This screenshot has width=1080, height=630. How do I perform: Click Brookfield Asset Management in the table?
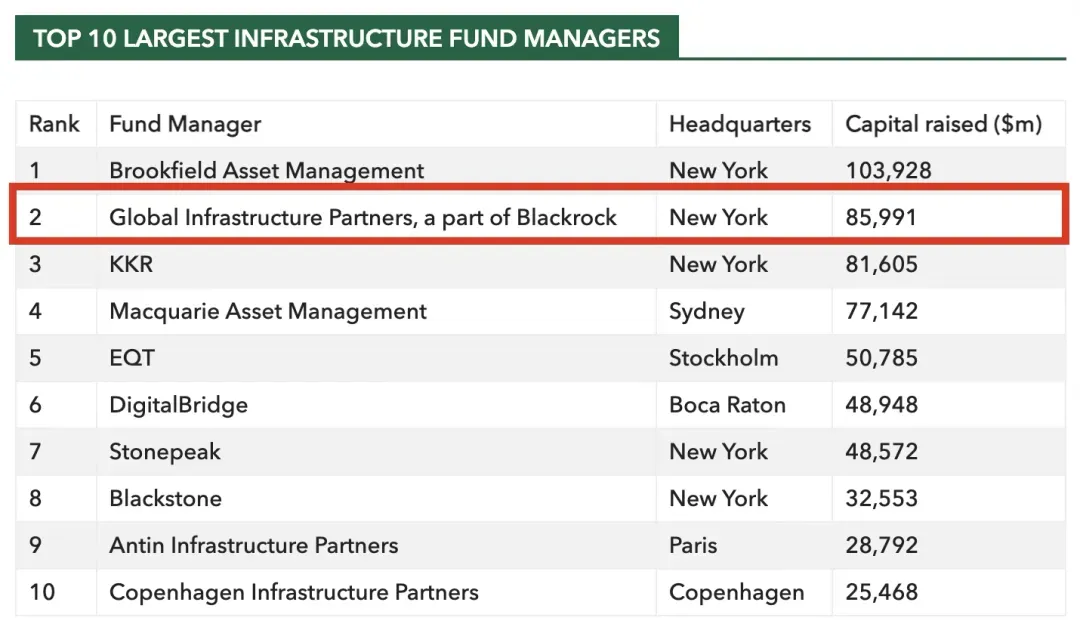(x=266, y=171)
